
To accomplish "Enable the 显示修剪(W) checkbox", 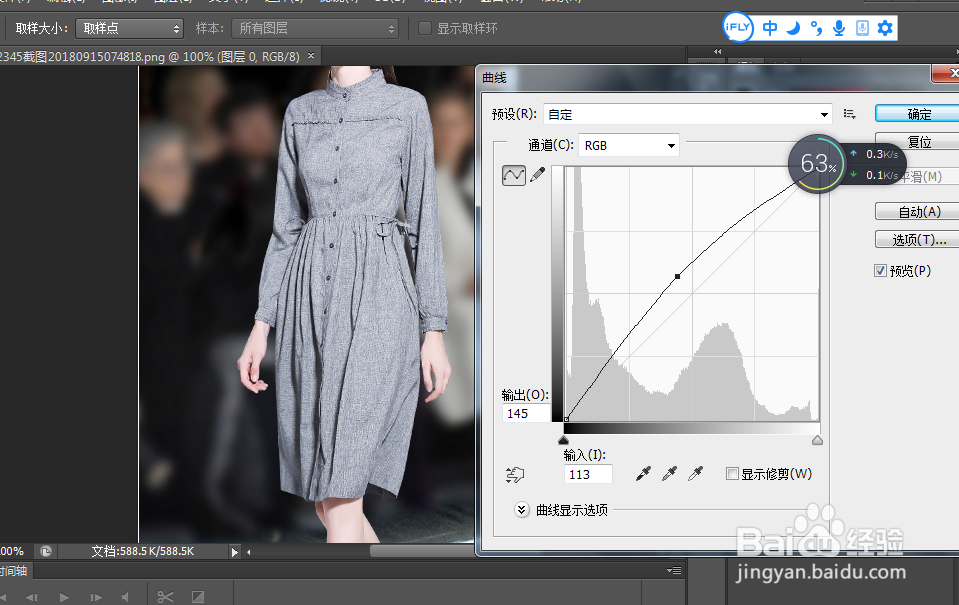I will coord(733,473).
